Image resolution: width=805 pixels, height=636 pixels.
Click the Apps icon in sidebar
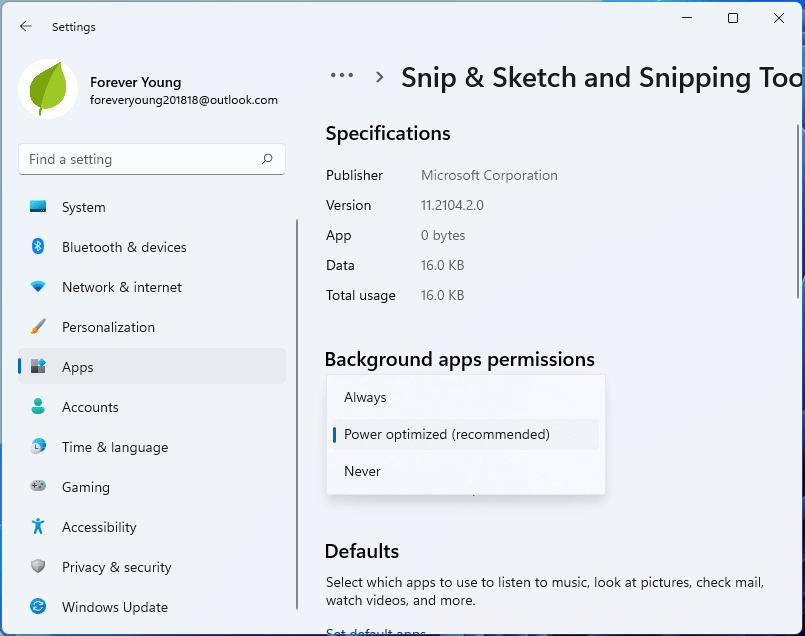pos(38,366)
